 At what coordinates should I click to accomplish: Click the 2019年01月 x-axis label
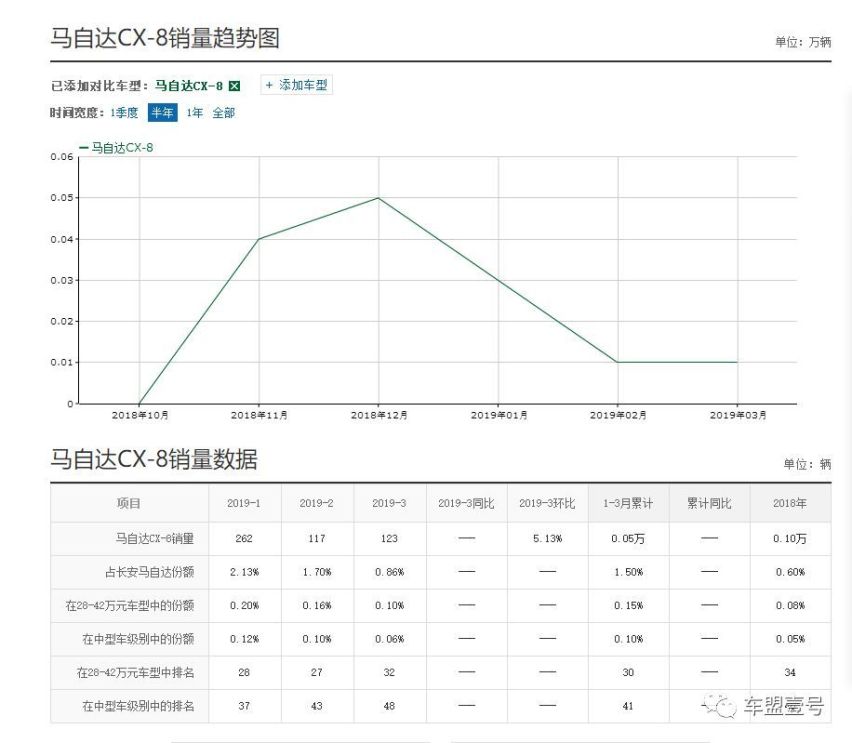point(499,415)
